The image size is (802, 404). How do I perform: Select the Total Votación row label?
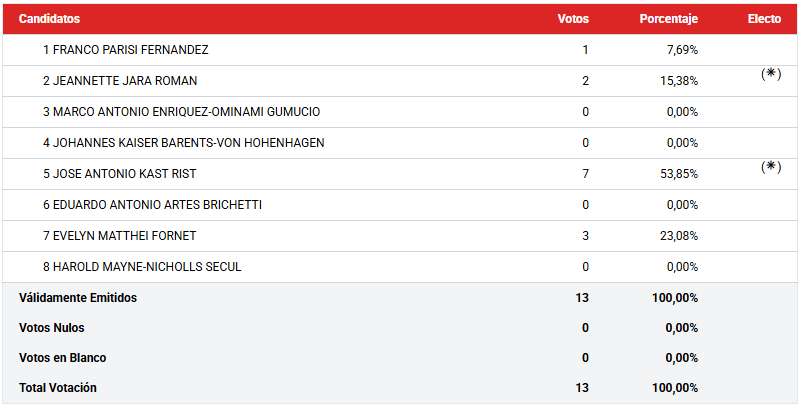coord(58,388)
